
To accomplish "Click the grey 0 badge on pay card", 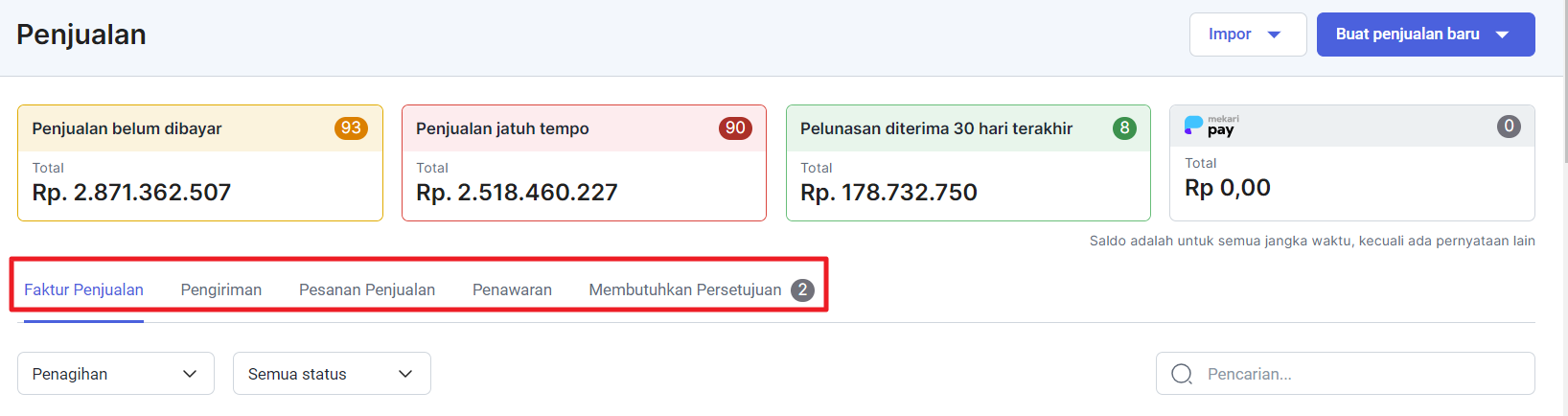I will [1509, 126].
